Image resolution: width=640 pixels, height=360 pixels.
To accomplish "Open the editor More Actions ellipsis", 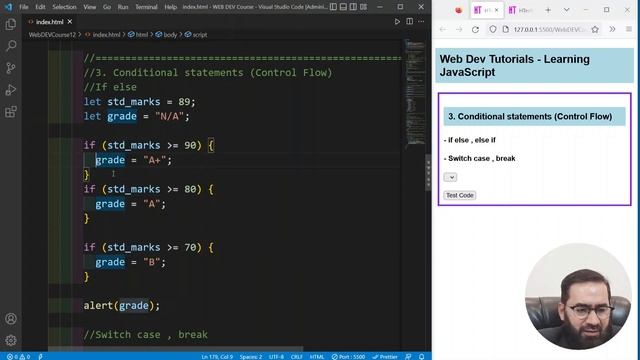I will tap(421, 22).
